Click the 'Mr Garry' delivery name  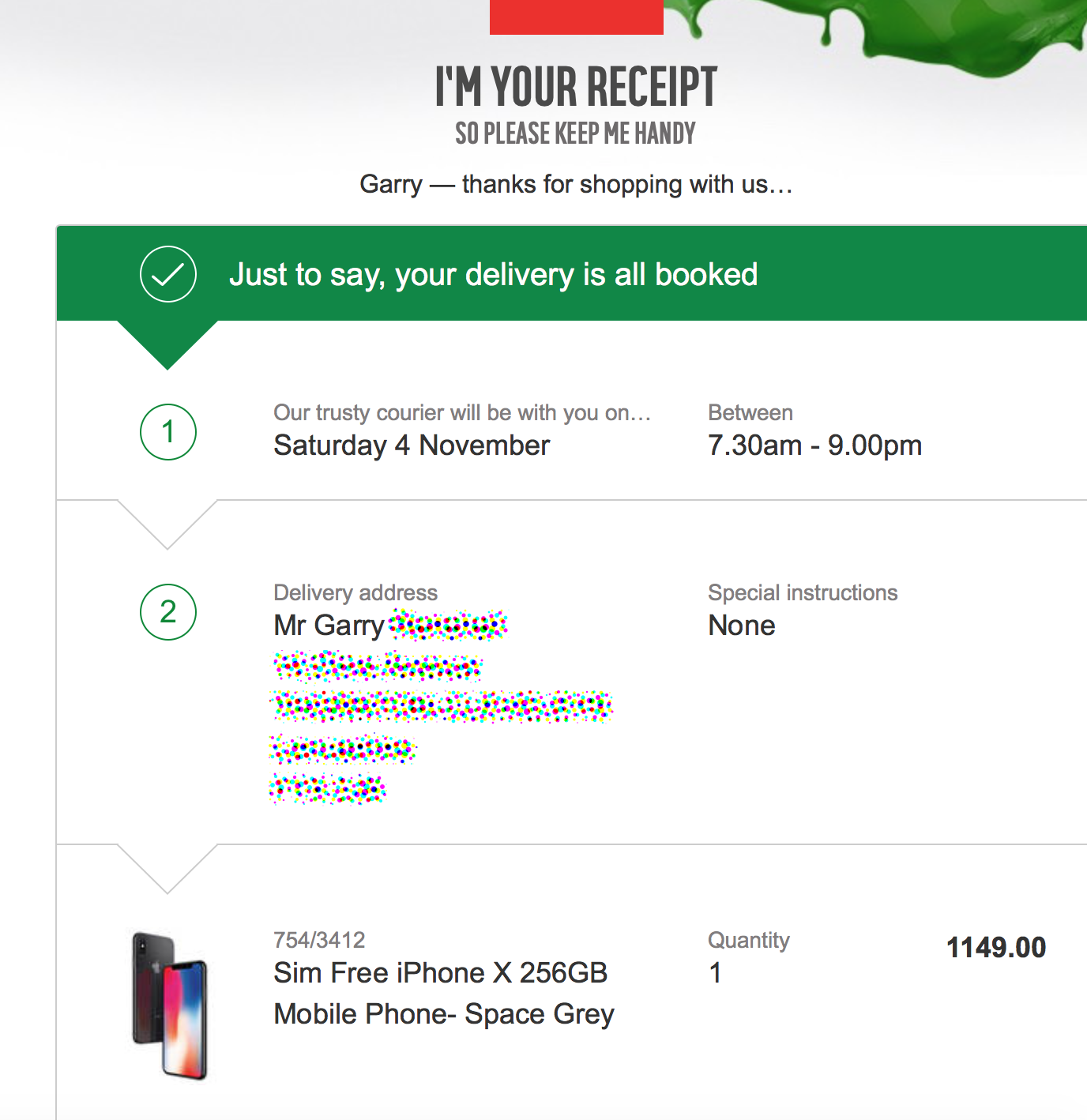329,626
